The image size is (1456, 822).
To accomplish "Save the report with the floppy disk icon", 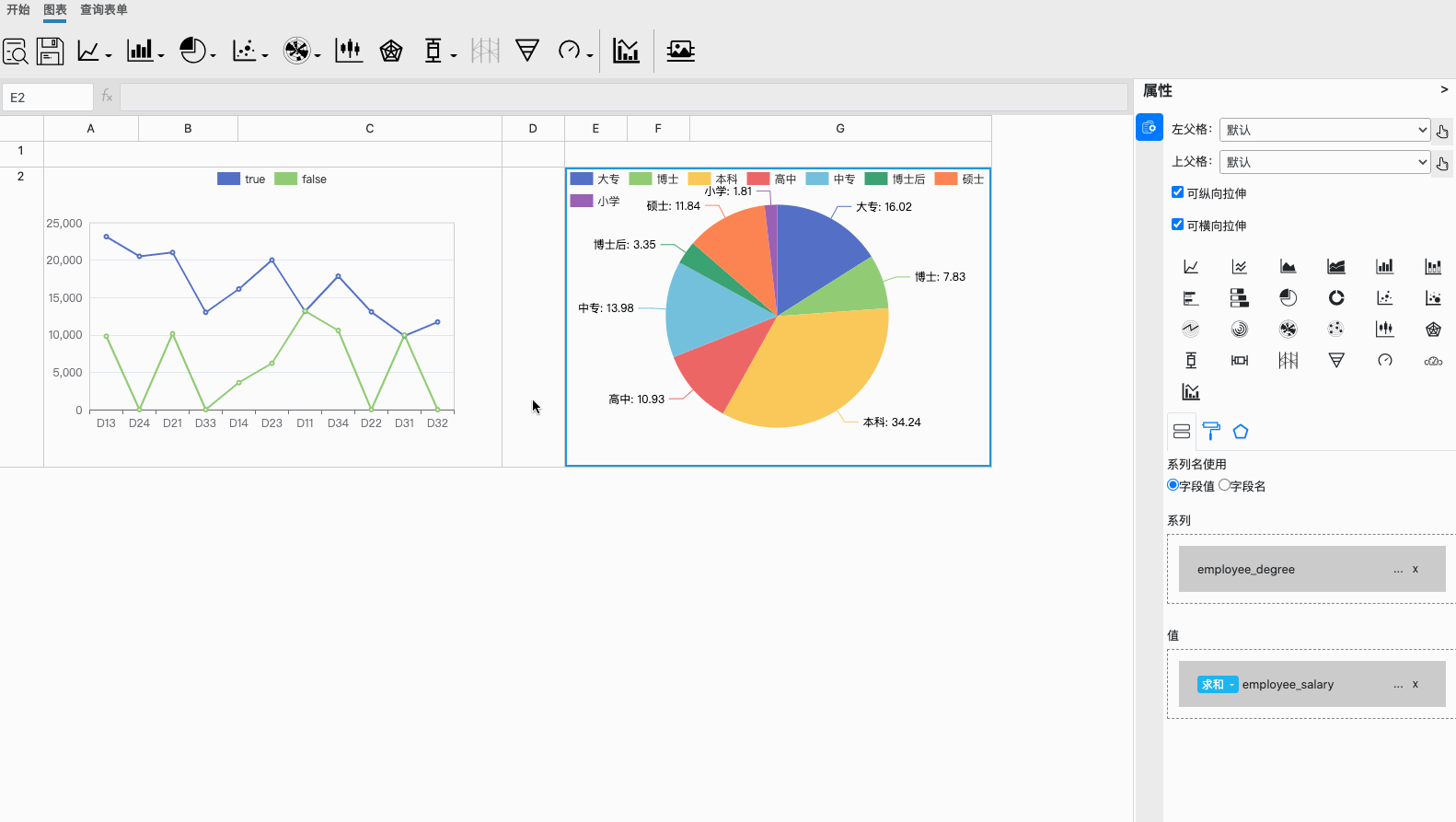I will click(50, 51).
